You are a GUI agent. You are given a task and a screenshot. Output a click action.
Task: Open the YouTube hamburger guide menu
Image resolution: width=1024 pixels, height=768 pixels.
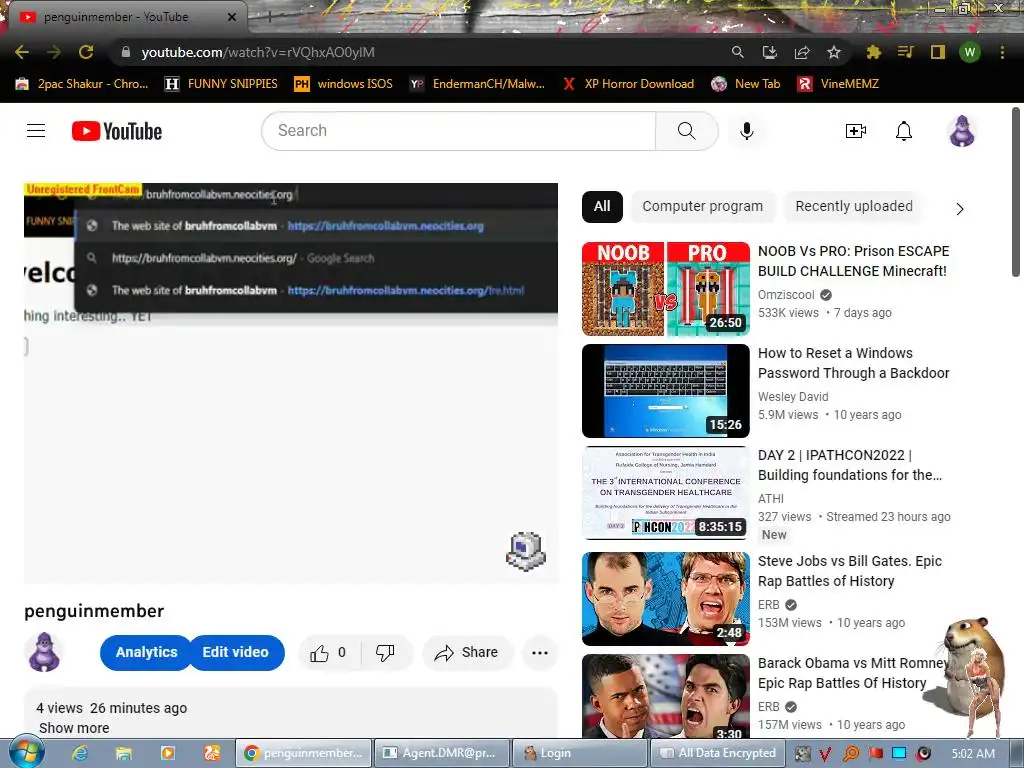36,131
